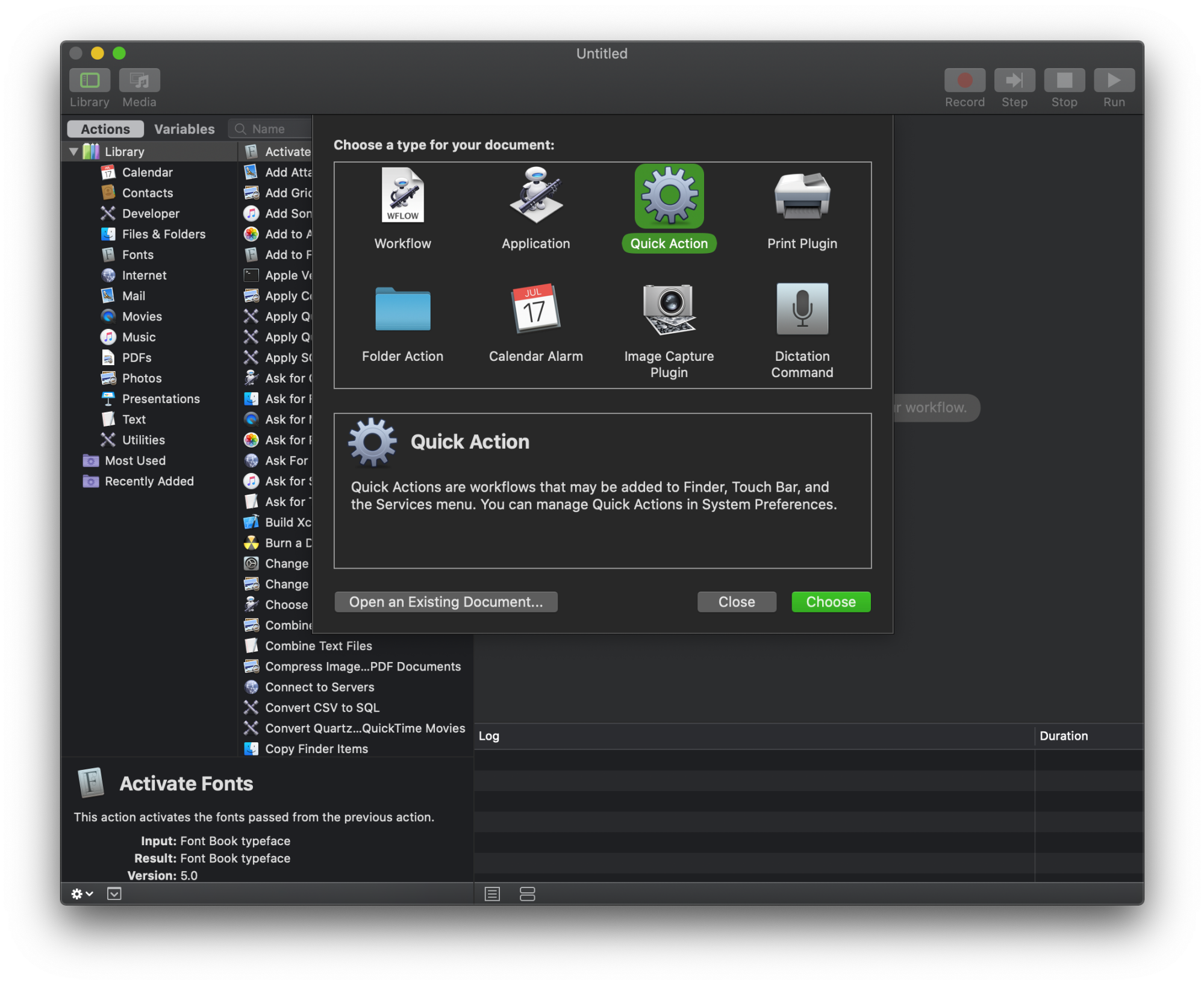The height and width of the screenshot is (985, 1204).
Task: Select the Build Xc action row
Action: point(277,522)
